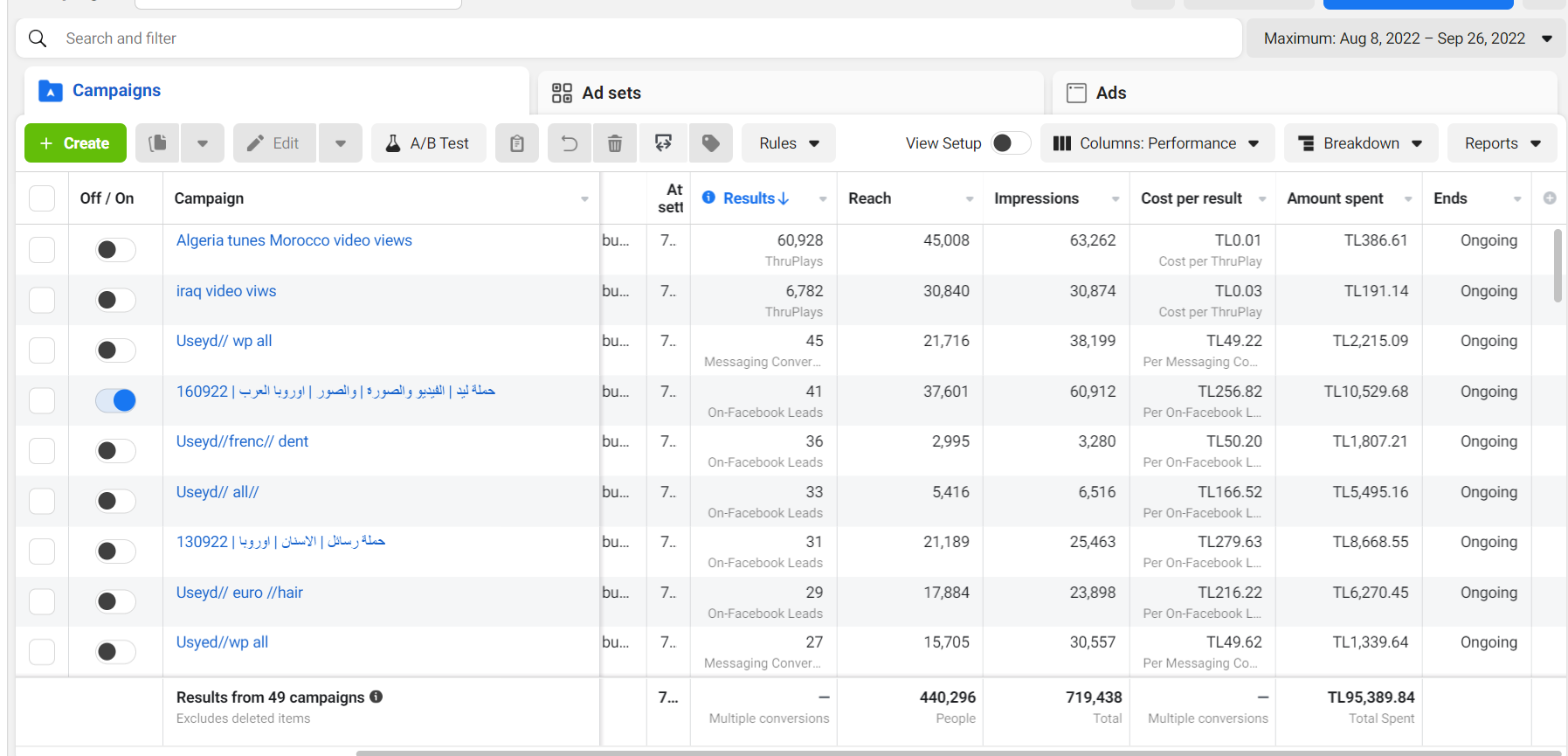Click the clipboard paste icon in toolbar
1568x756 pixels.
pos(517,143)
